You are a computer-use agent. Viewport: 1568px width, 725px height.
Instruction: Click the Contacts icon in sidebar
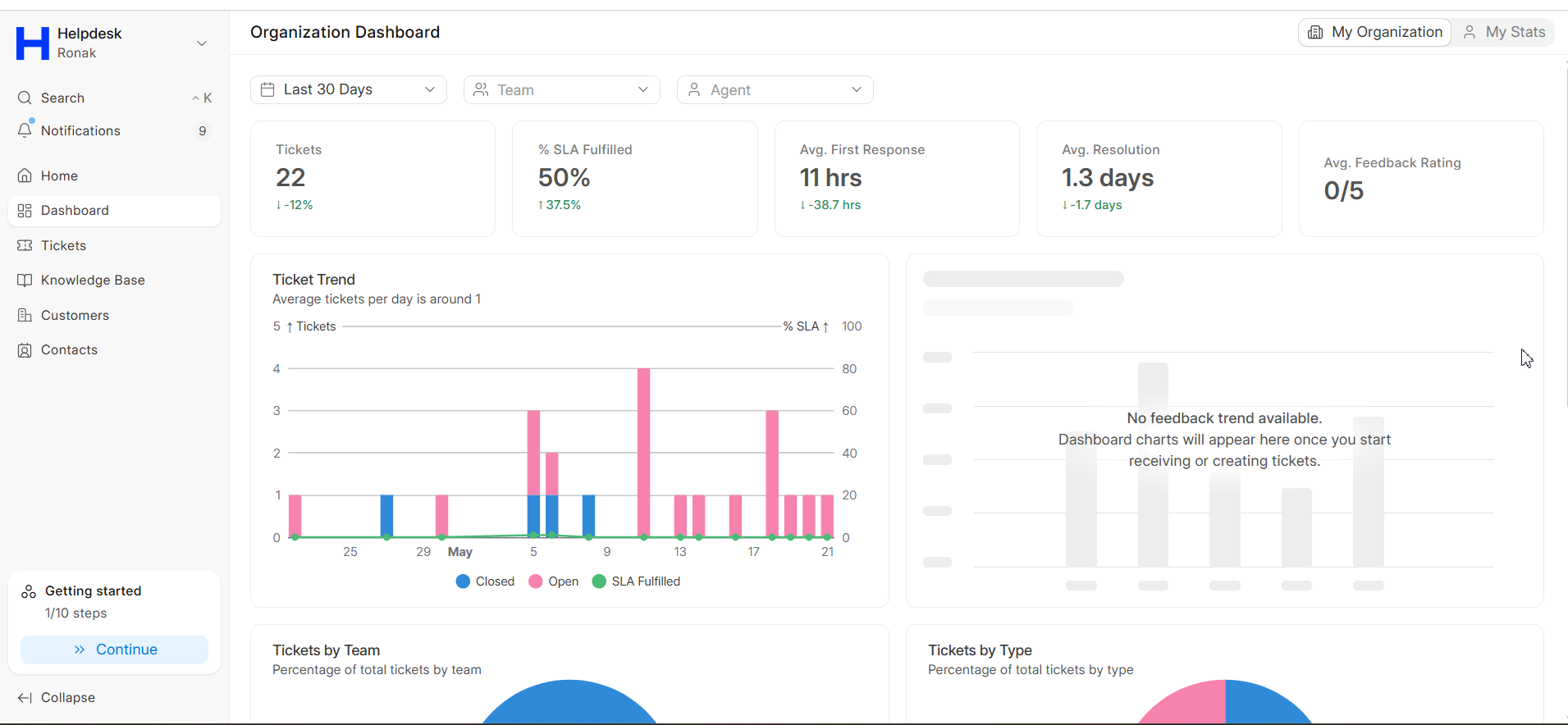click(25, 350)
